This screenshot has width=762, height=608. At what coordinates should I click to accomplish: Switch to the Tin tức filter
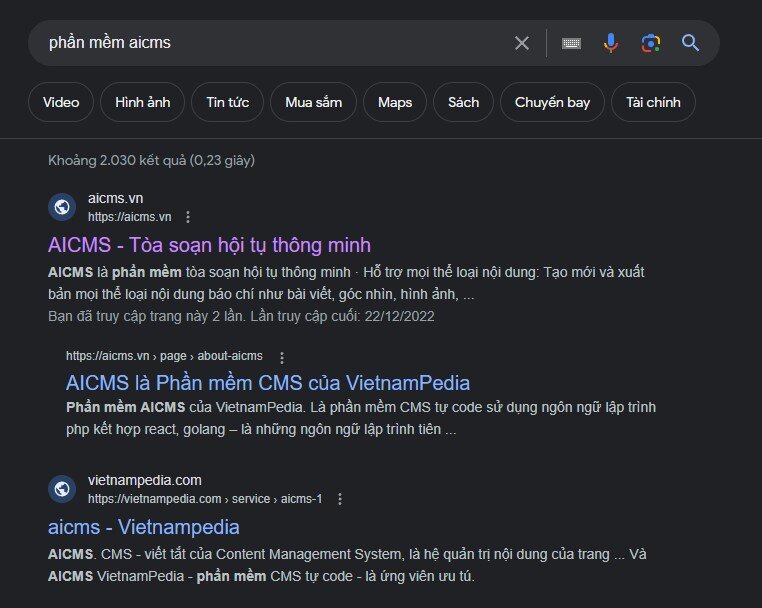pyautogui.click(x=227, y=102)
